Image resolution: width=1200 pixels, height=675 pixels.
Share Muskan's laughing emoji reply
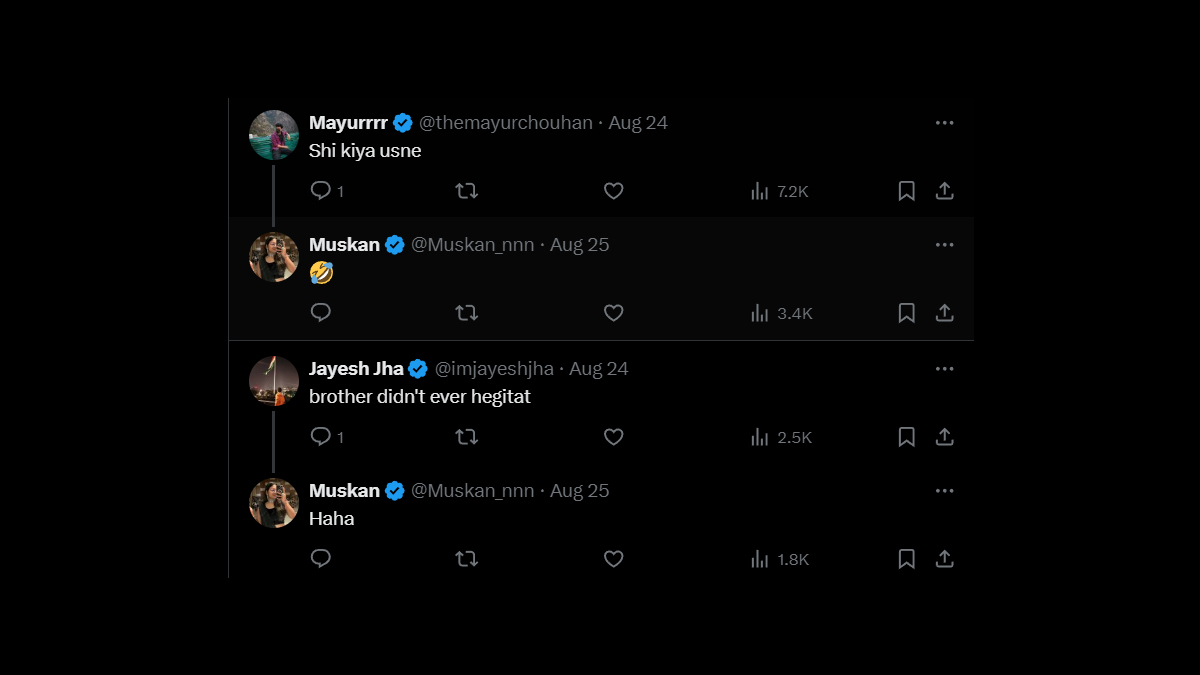pyautogui.click(x=944, y=313)
